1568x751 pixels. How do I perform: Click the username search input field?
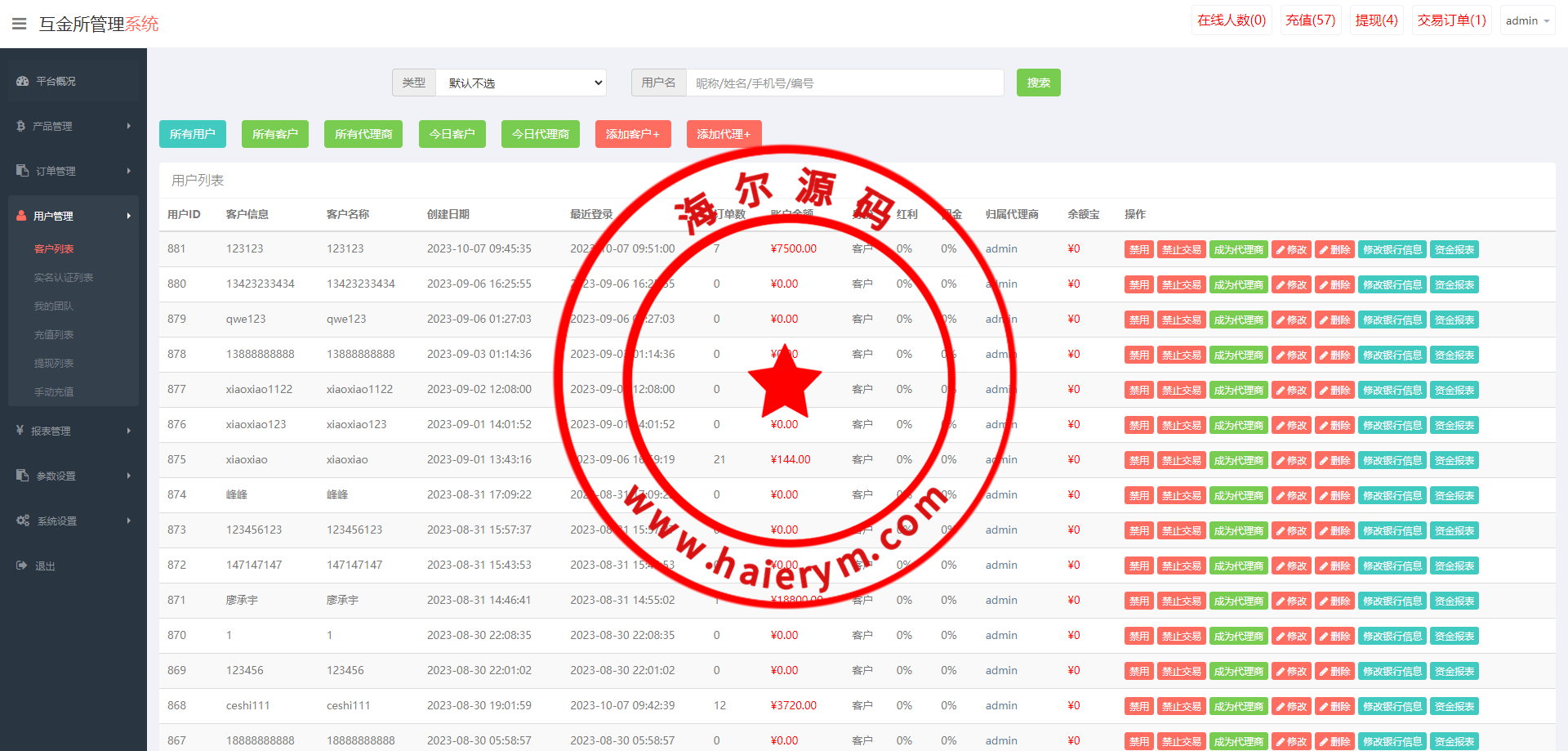(x=844, y=83)
